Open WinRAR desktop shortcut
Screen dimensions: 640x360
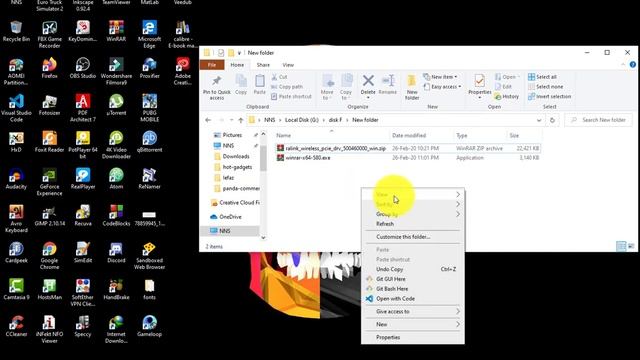(116, 31)
